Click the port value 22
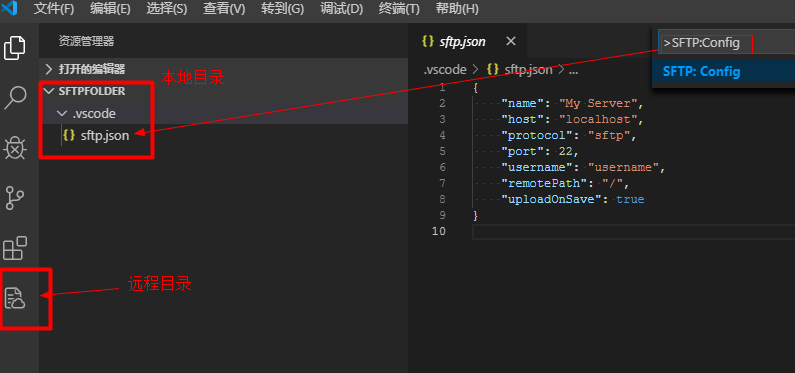795x373 pixels. pos(565,152)
